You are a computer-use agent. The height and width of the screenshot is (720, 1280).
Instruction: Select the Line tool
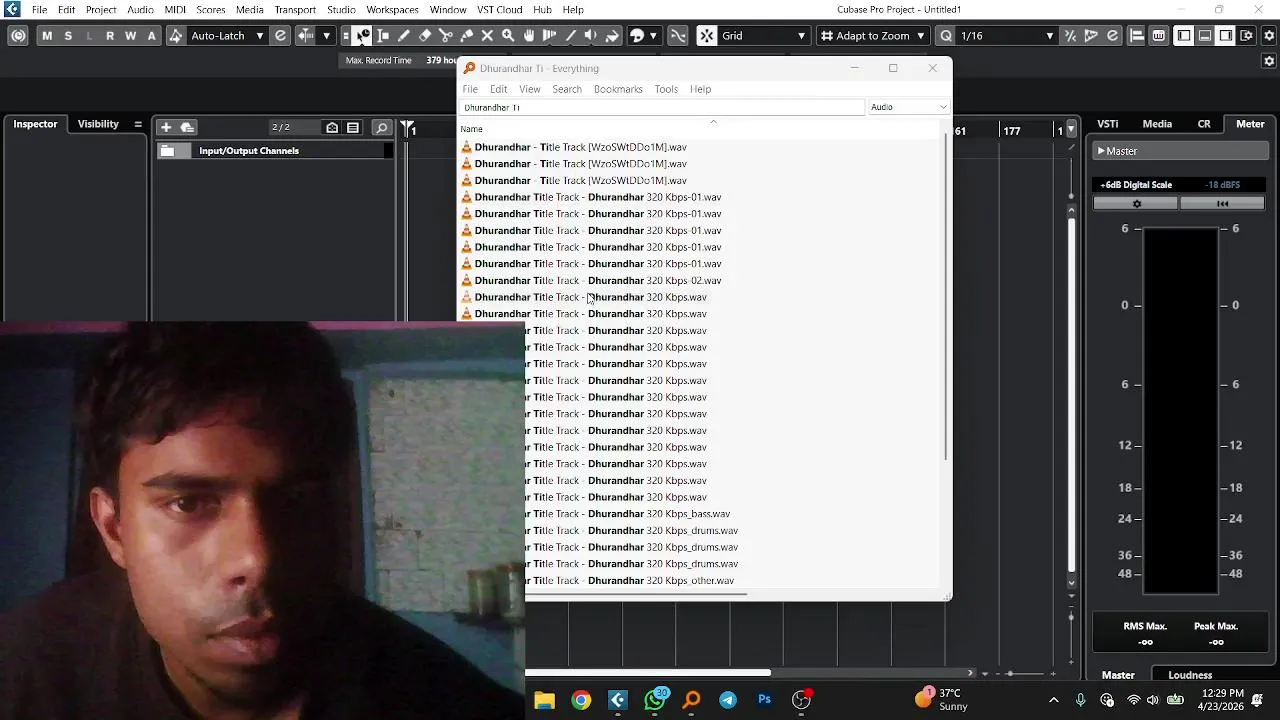[570, 35]
